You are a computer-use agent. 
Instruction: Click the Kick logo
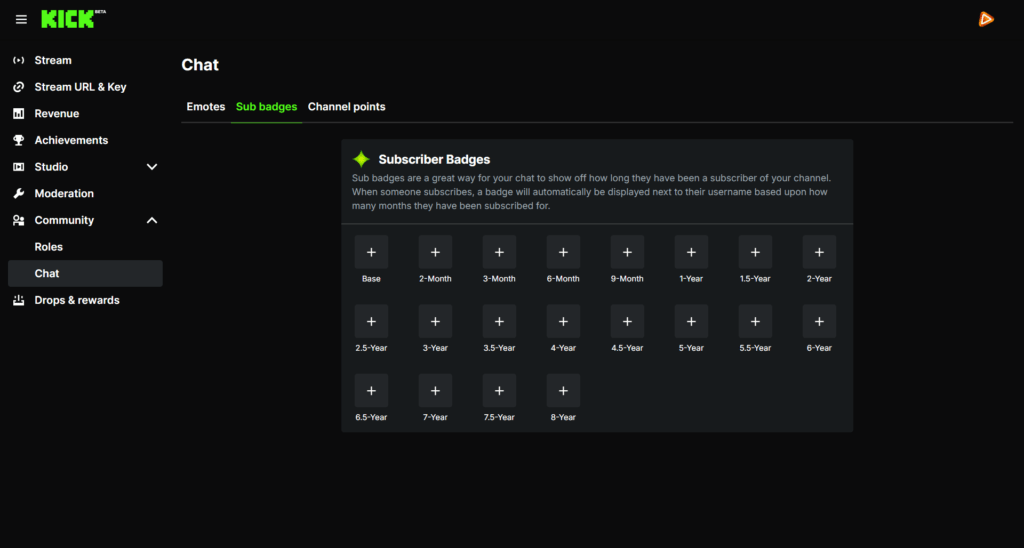click(68, 19)
